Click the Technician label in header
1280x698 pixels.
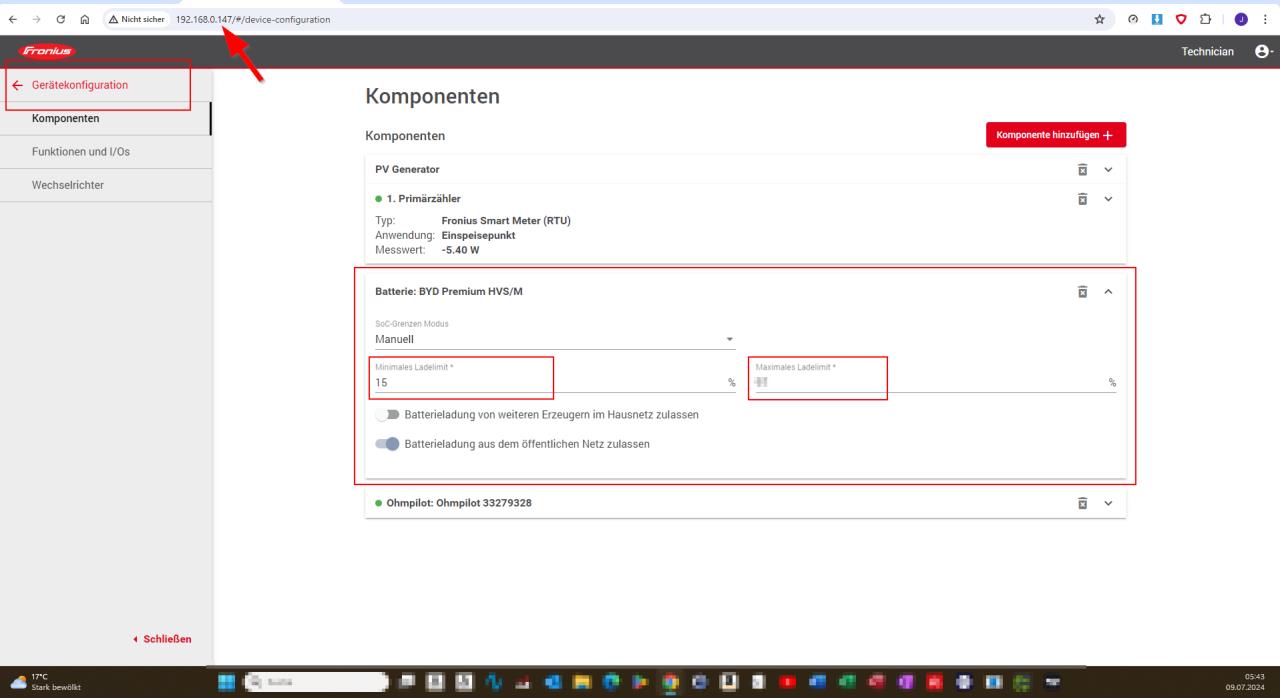pyautogui.click(x=1207, y=51)
